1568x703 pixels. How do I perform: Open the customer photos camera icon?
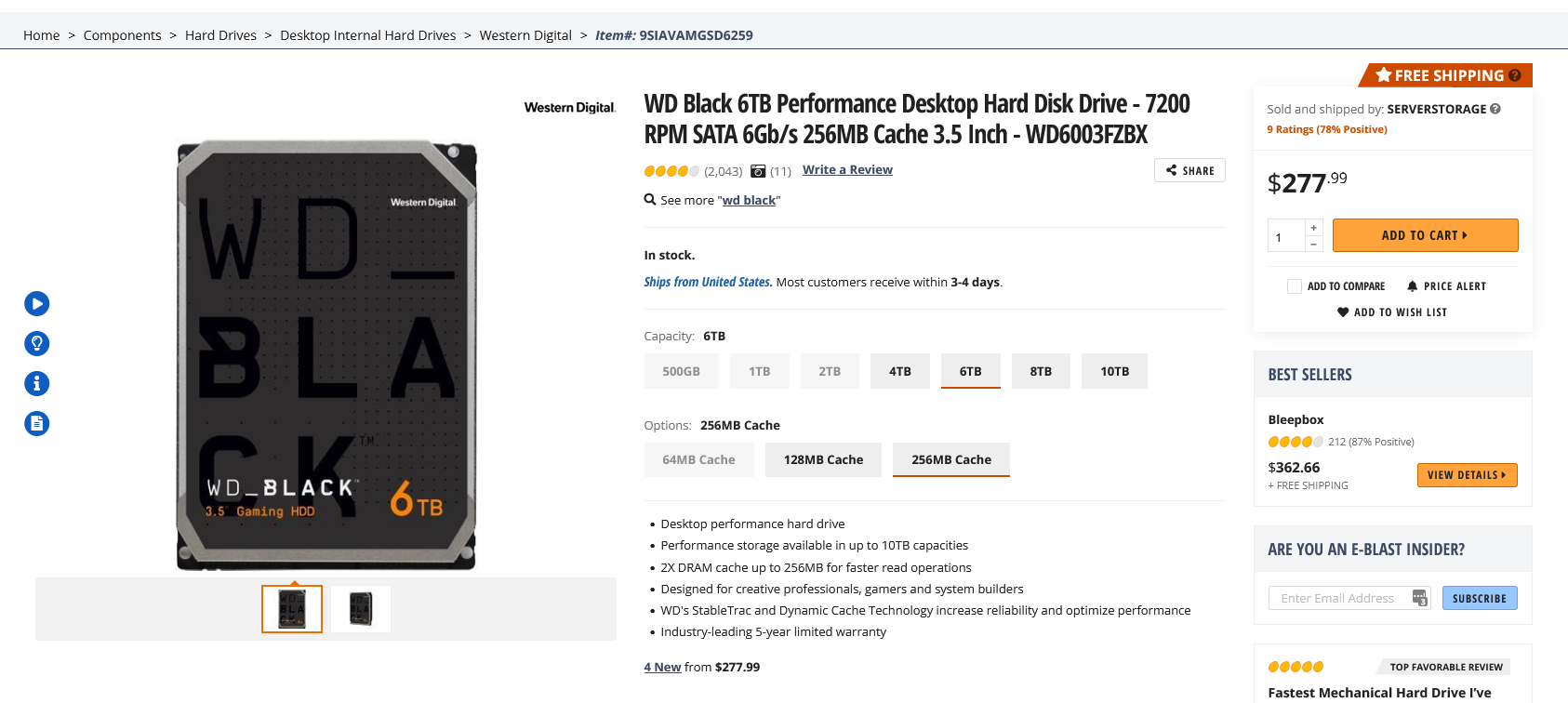(x=758, y=171)
